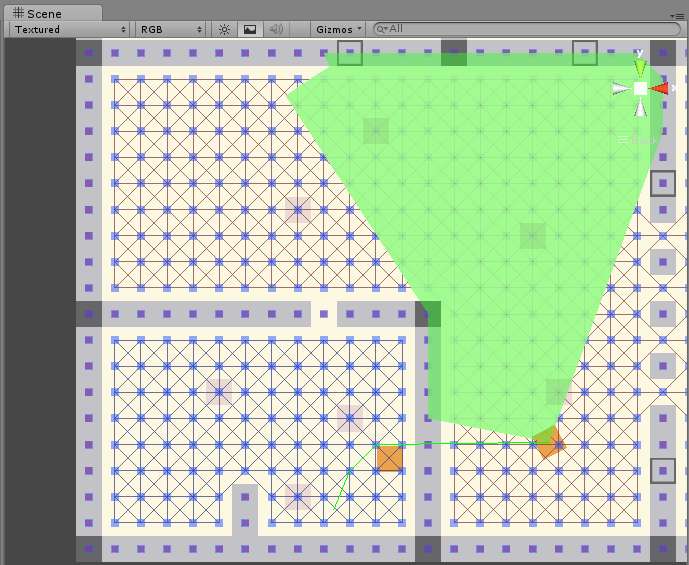Screen dimensions: 689x565
Task: Toggle the game overlay image button
Action: click(250, 29)
